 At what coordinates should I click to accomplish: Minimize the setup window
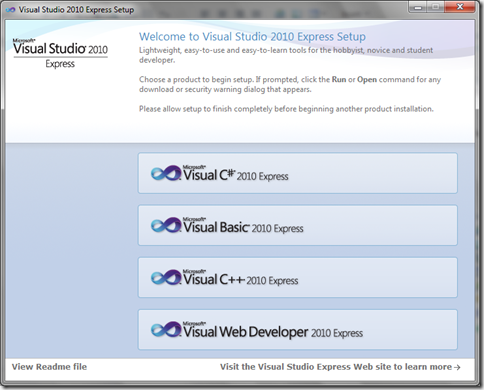tap(418, 7)
